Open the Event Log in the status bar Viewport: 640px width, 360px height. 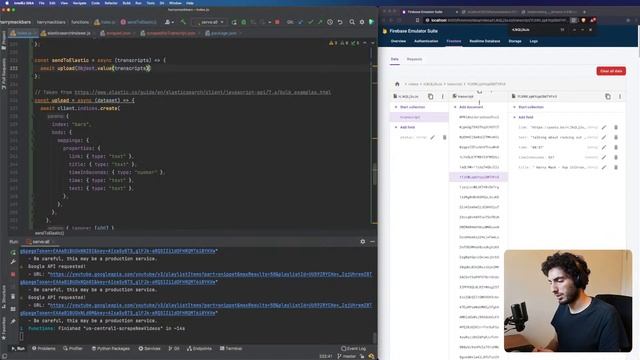(x=353, y=349)
